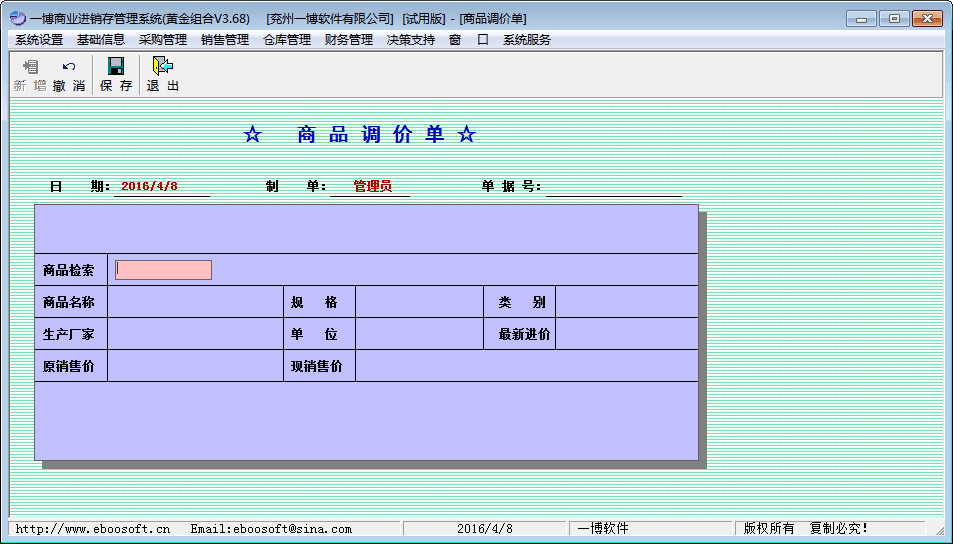Open the 财务管理 menu

[349, 40]
